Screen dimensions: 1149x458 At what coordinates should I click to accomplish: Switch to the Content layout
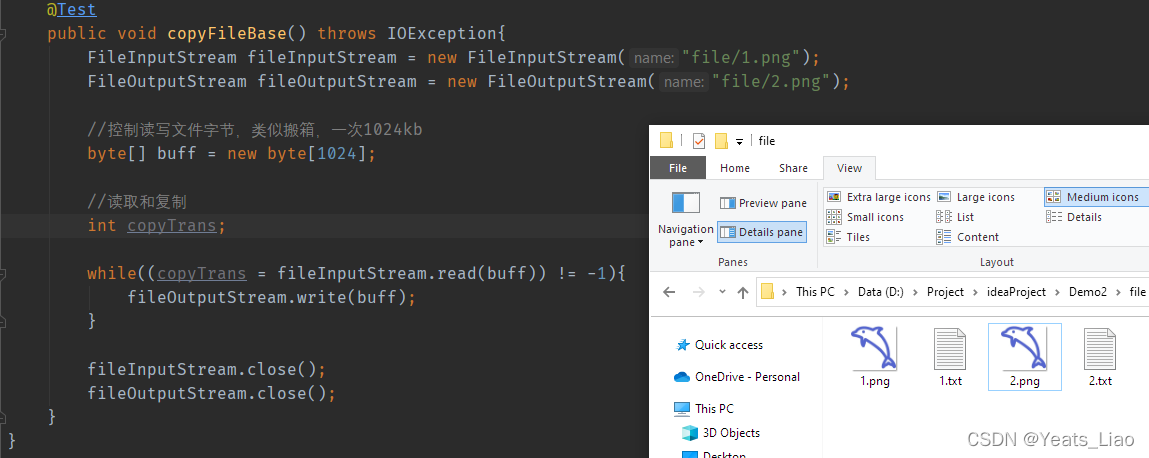[x=968, y=237]
